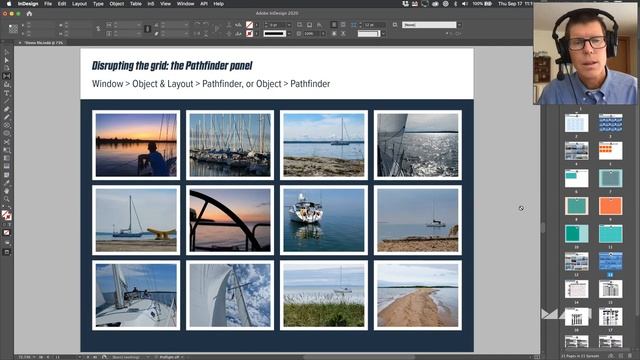Viewport: 640px width, 360px height.
Task: Open the Type menu
Action: pos(98,4)
